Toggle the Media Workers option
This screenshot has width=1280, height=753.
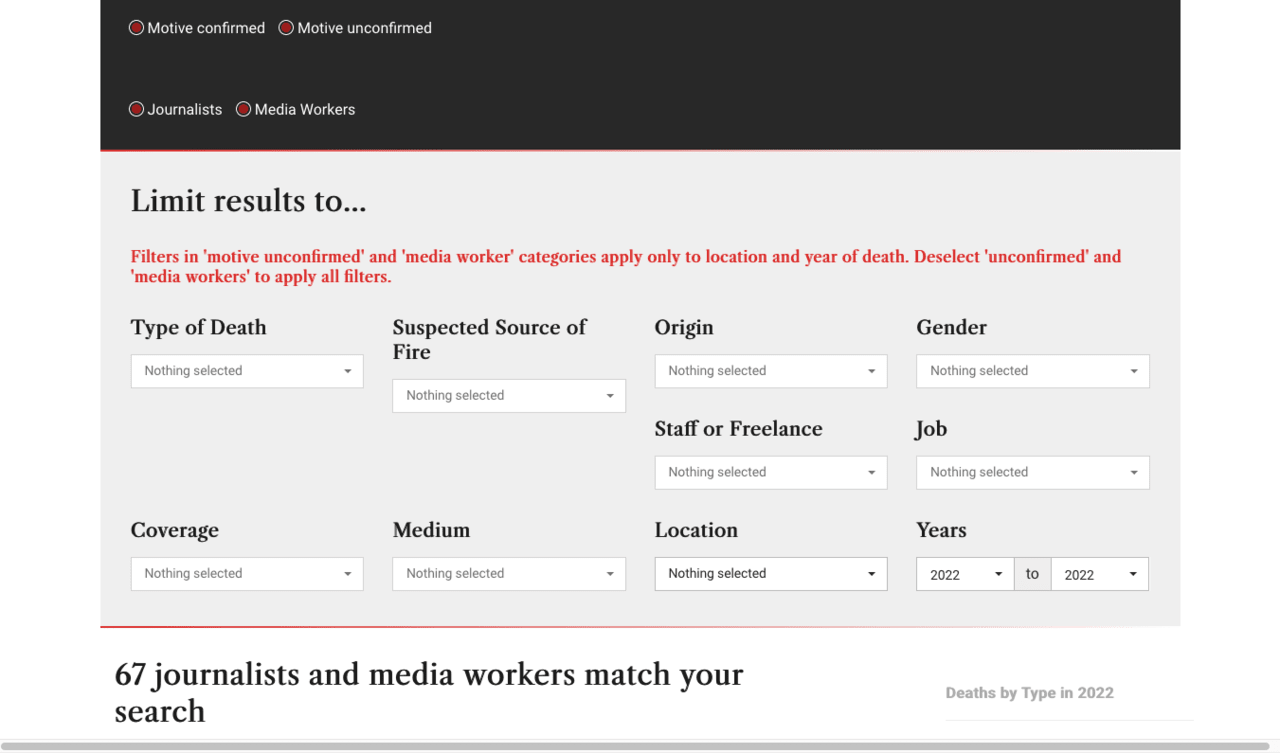pos(296,109)
